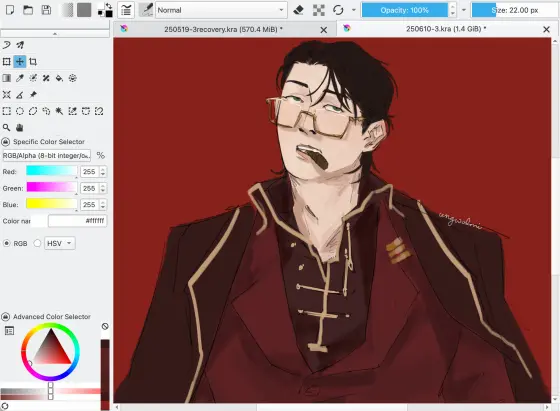The image size is (560, 411).
Task: Open dropdown arrow after Opacity slider
Action: pyautogui.click(x=464, y=10)
